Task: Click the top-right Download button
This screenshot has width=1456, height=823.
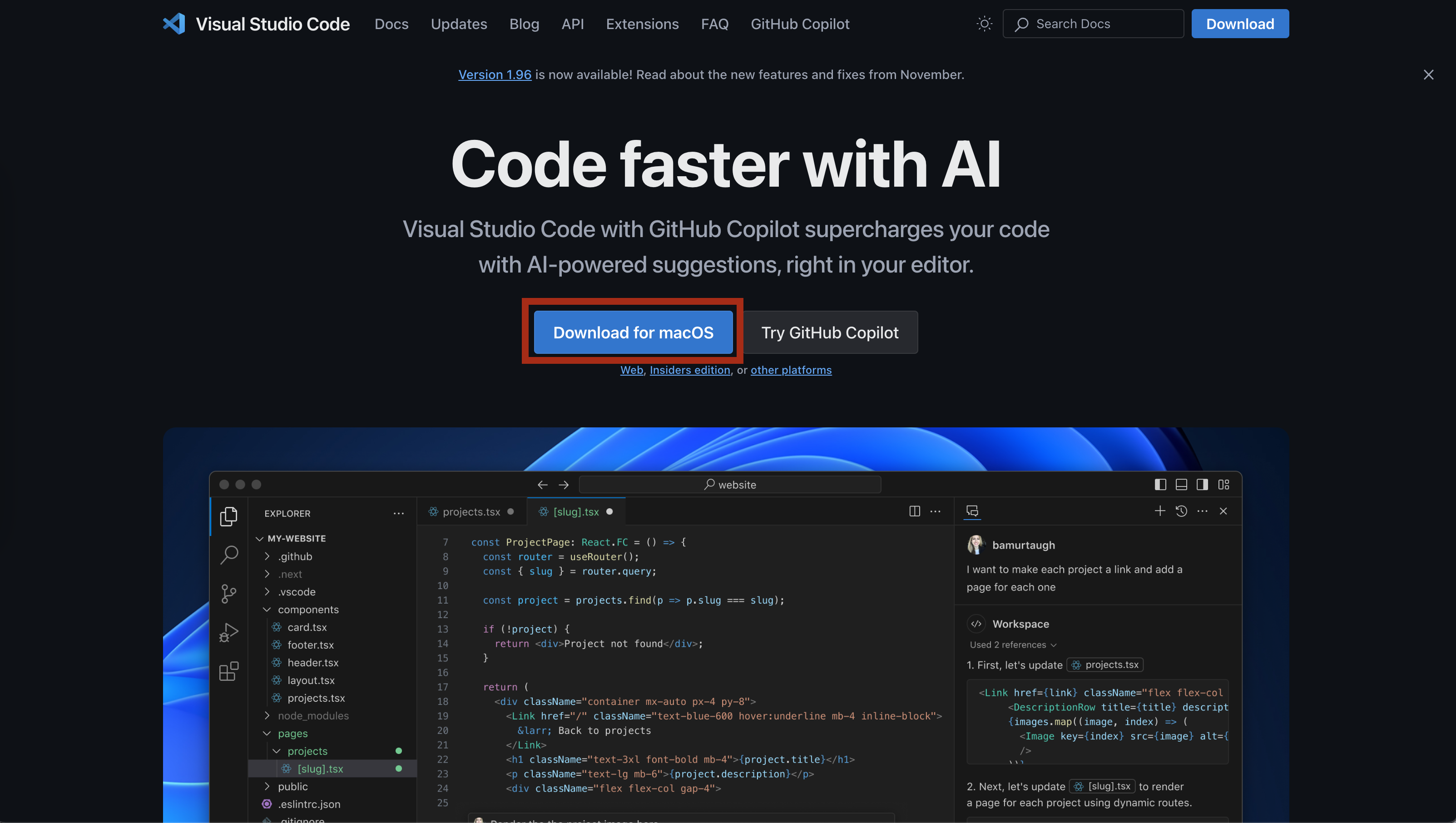Action: point(1240,24)
